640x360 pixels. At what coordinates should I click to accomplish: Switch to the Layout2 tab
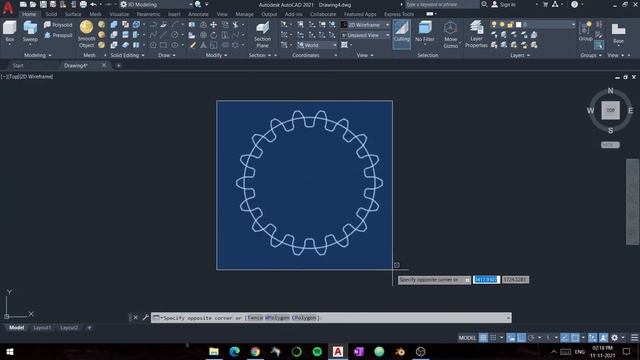[x=69, y=327]
